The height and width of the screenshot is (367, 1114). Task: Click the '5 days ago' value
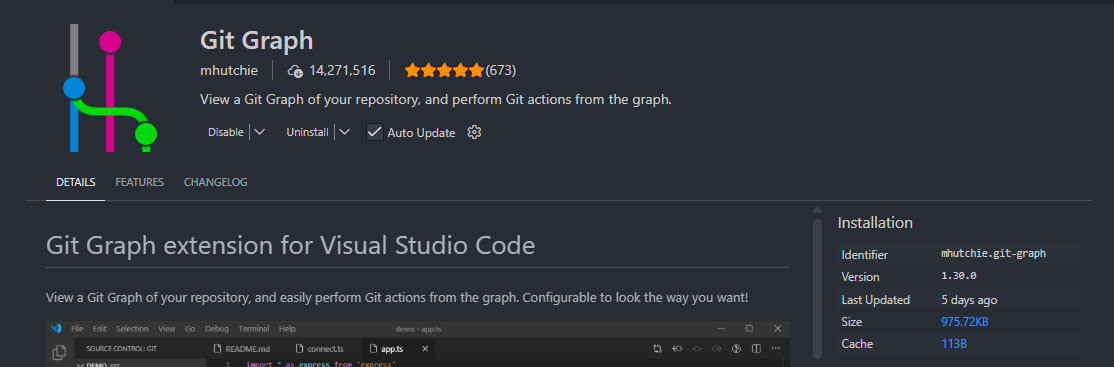click(x=969, y=300)
